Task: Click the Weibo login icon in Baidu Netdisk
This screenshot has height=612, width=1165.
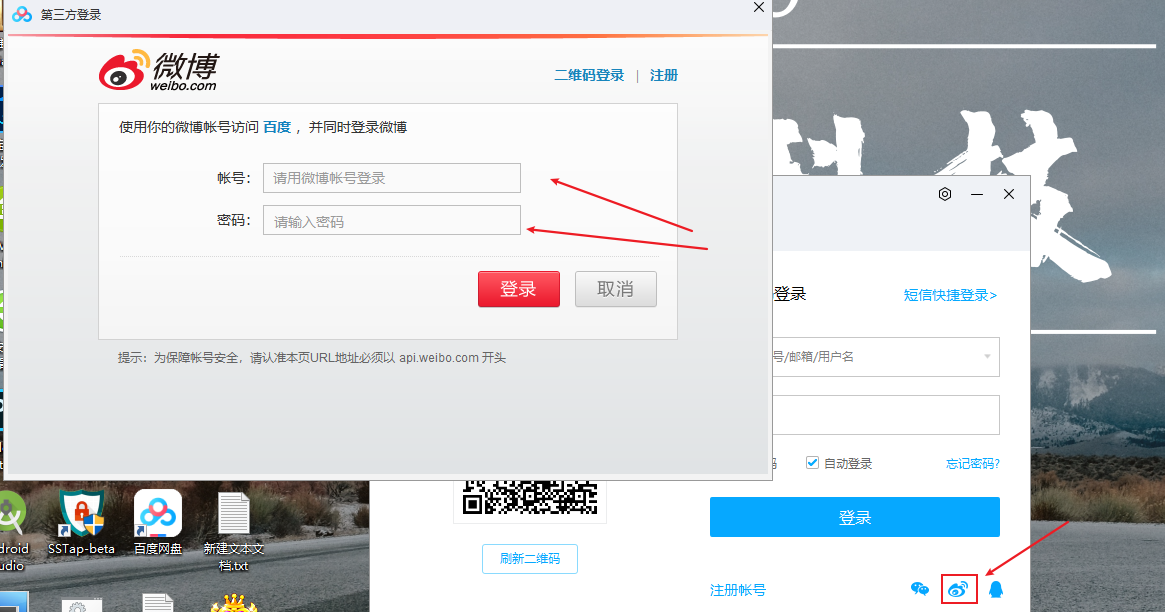Action: [958, 589]
